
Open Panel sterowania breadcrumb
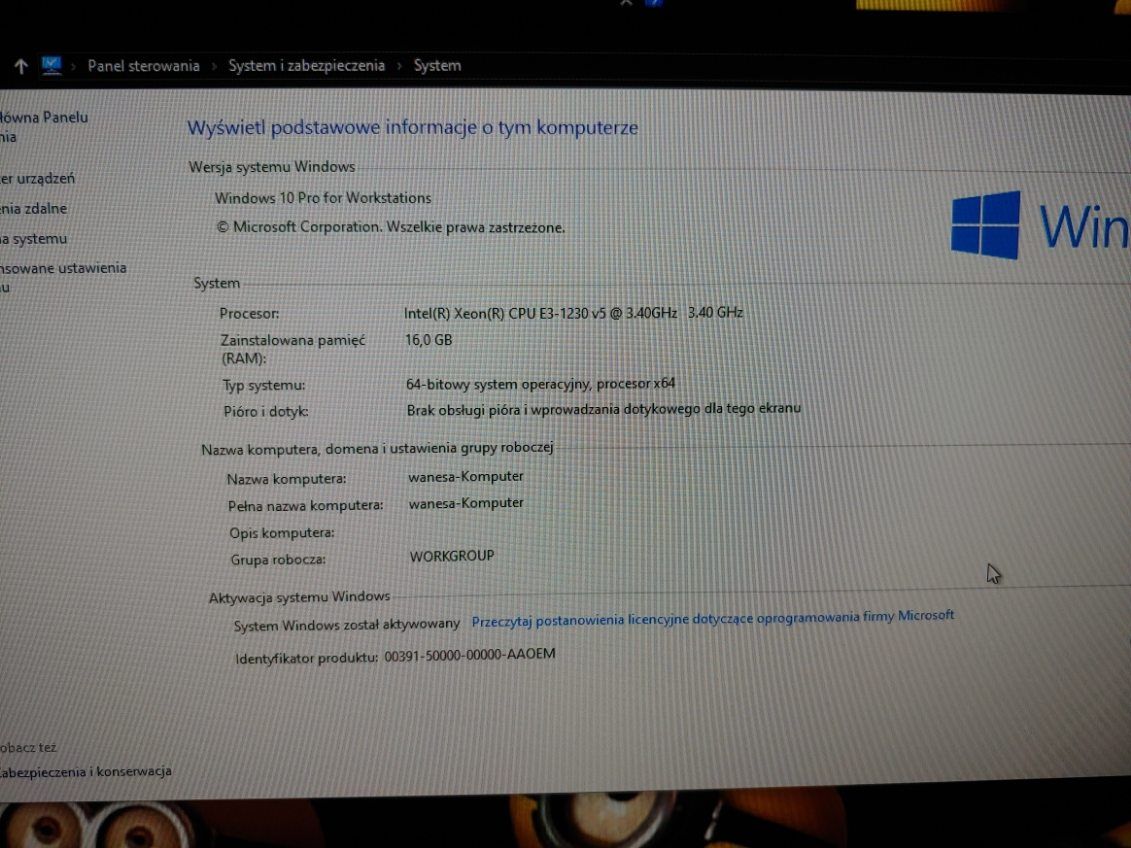(144, 66)
